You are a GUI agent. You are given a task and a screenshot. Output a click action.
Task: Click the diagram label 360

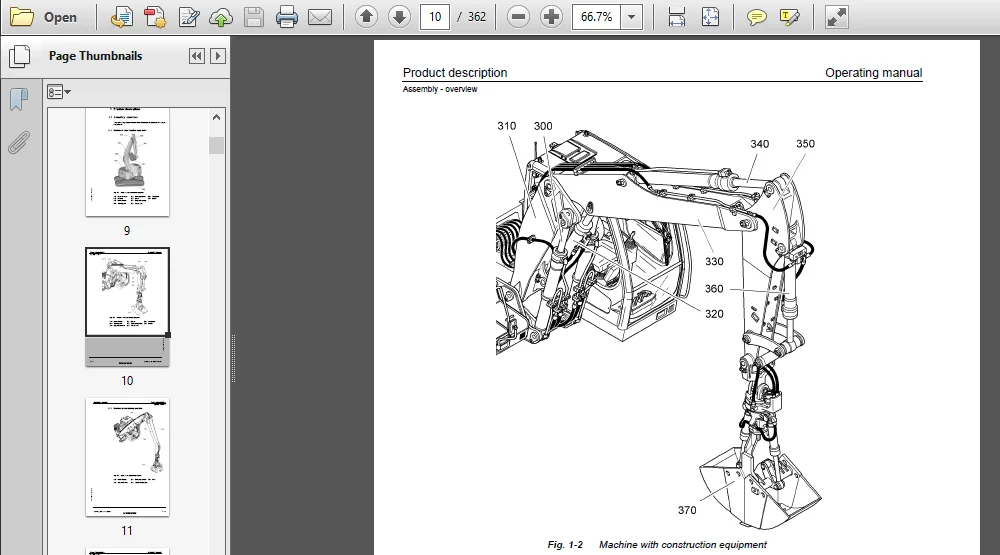click(714, 289)
